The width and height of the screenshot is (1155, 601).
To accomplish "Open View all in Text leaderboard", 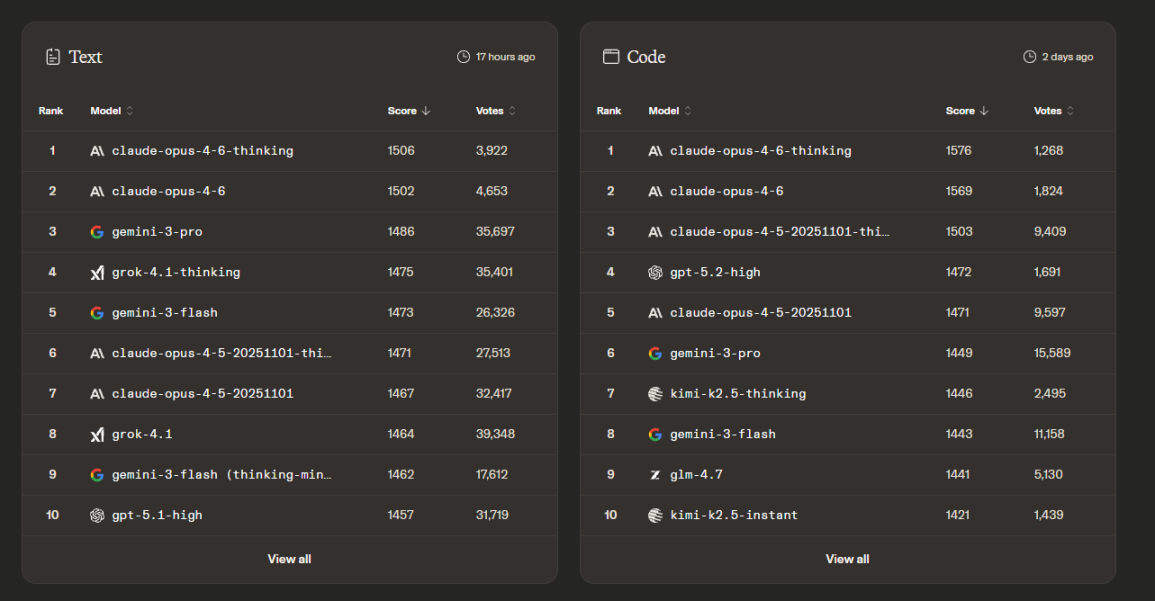I will click(x=289, y=559).
